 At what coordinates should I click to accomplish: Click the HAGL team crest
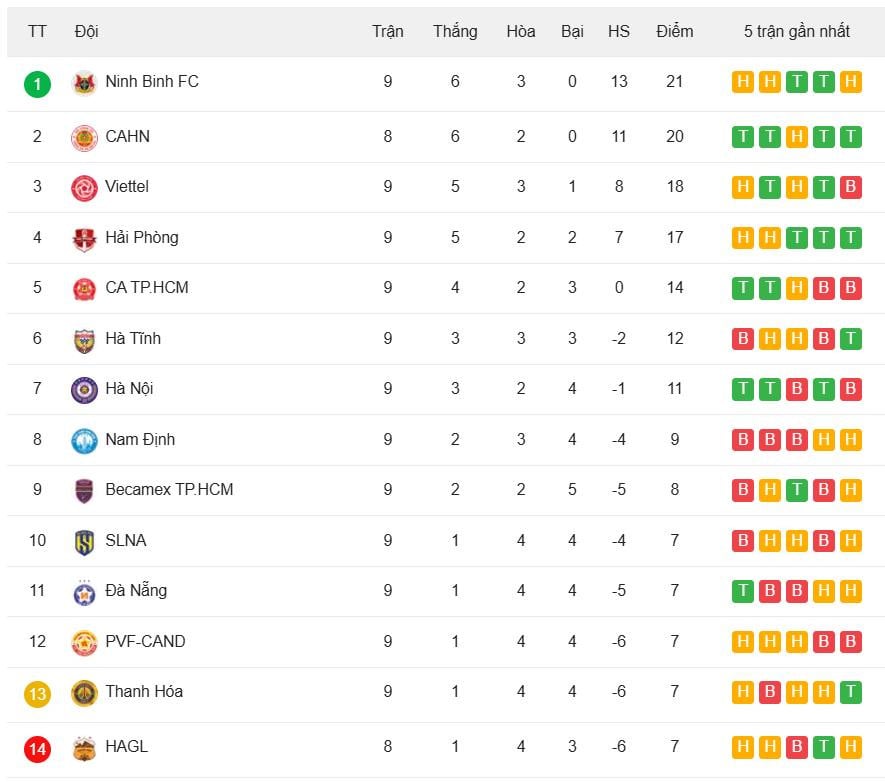84,747
